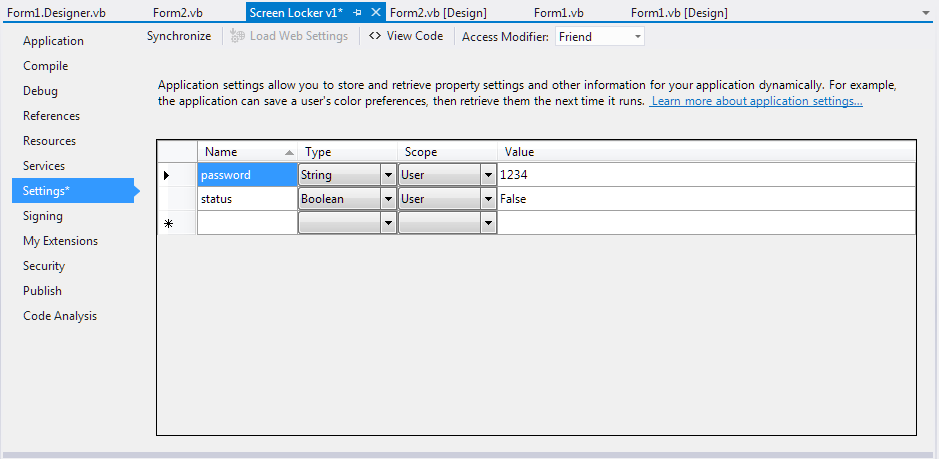Switch to the Form1.vb code tab

click(x=559, y=13)
